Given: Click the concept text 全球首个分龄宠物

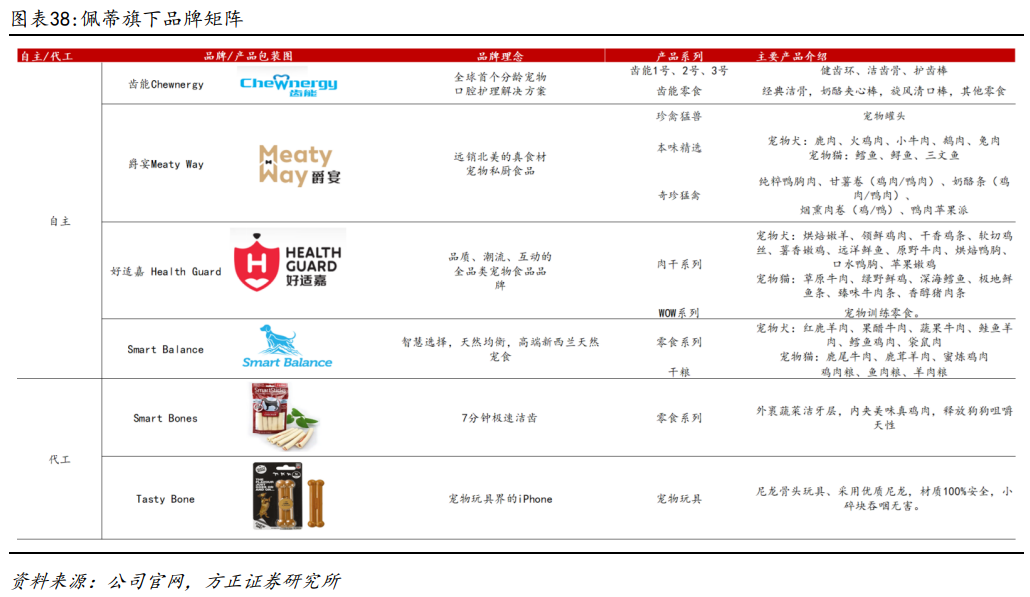Looking at the screenshot, I should [500, 77].
